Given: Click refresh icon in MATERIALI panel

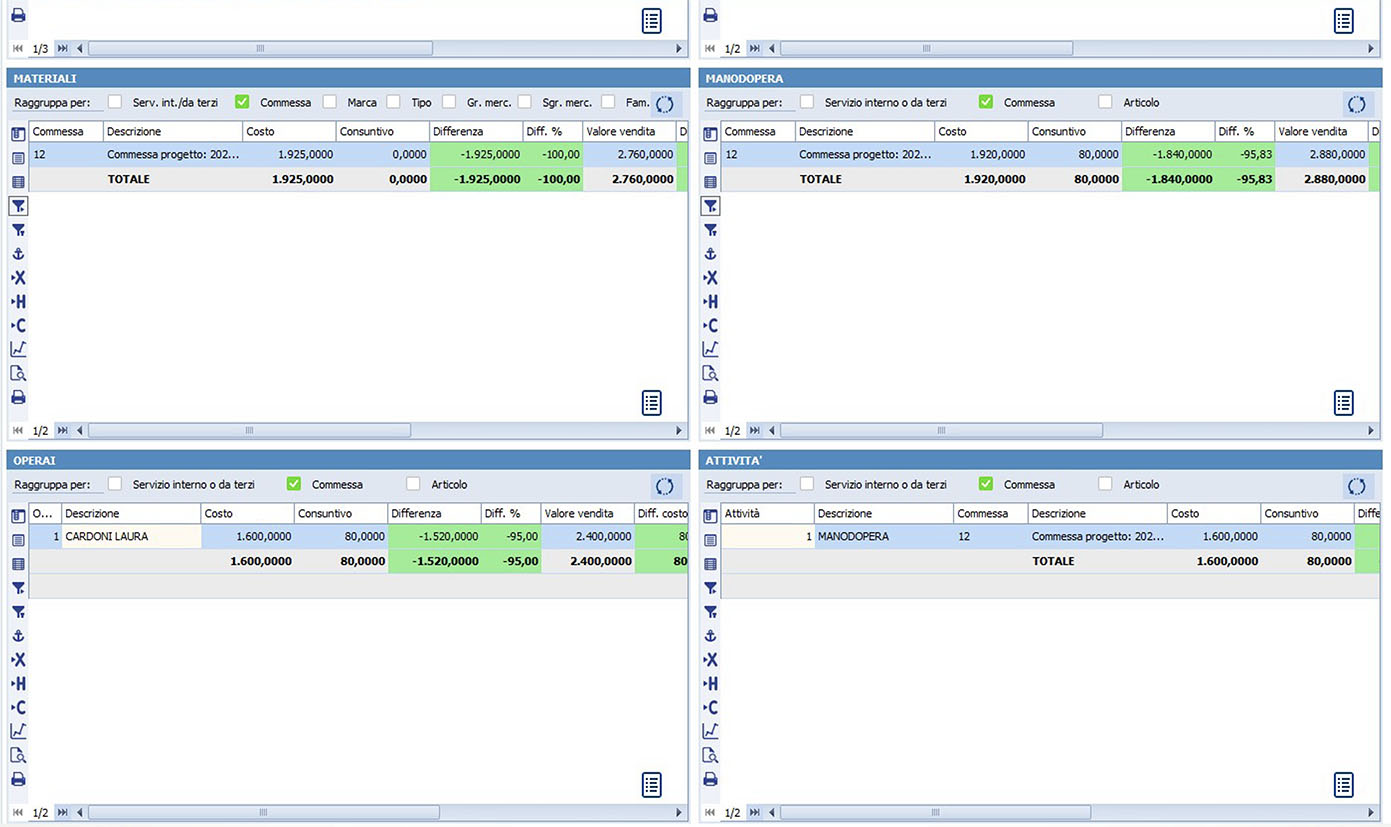Looking at the screenshot, I should coord(665,103).
